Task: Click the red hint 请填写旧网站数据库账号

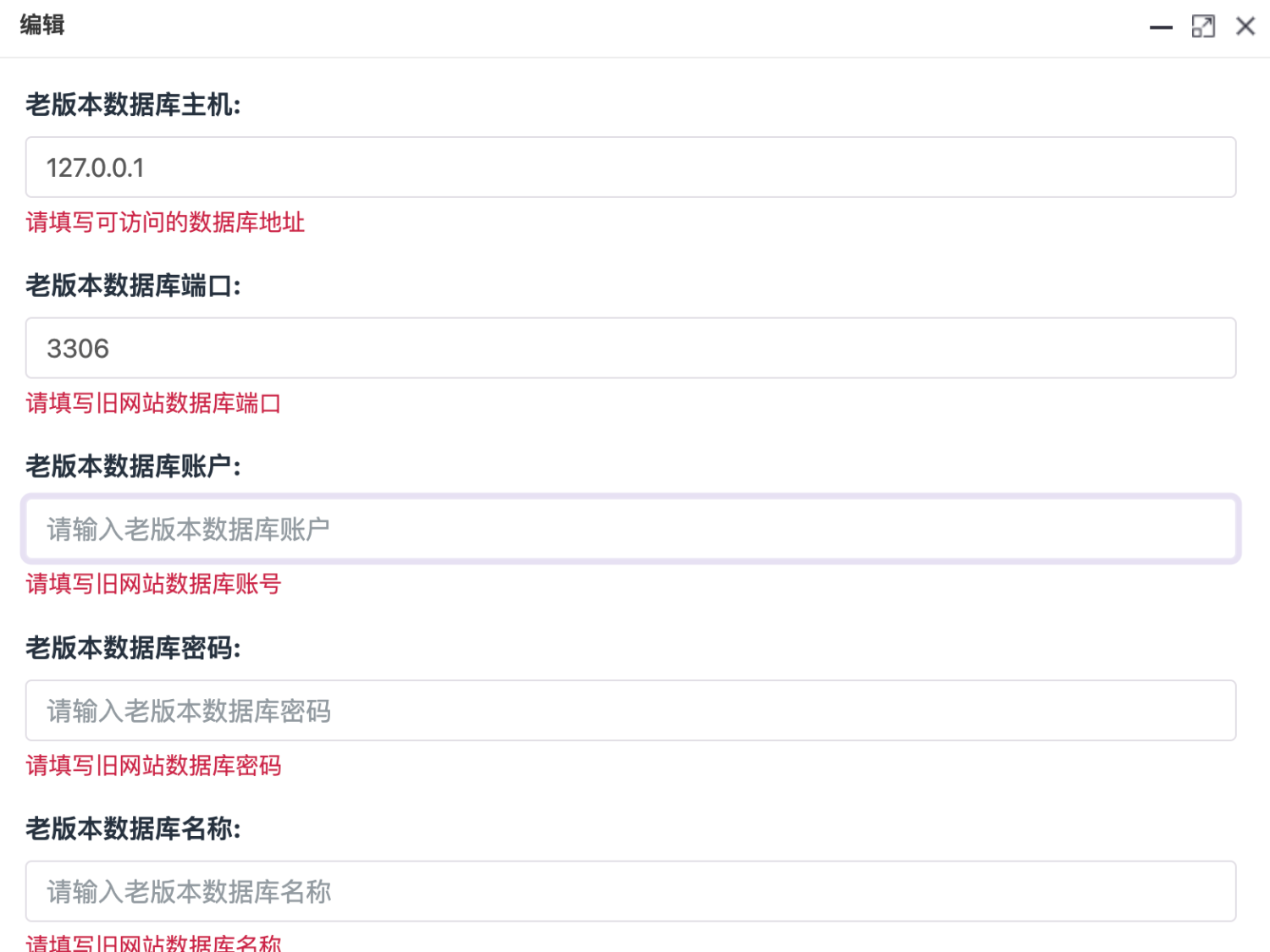Action: pyautogui.click(x=153, y=584)
